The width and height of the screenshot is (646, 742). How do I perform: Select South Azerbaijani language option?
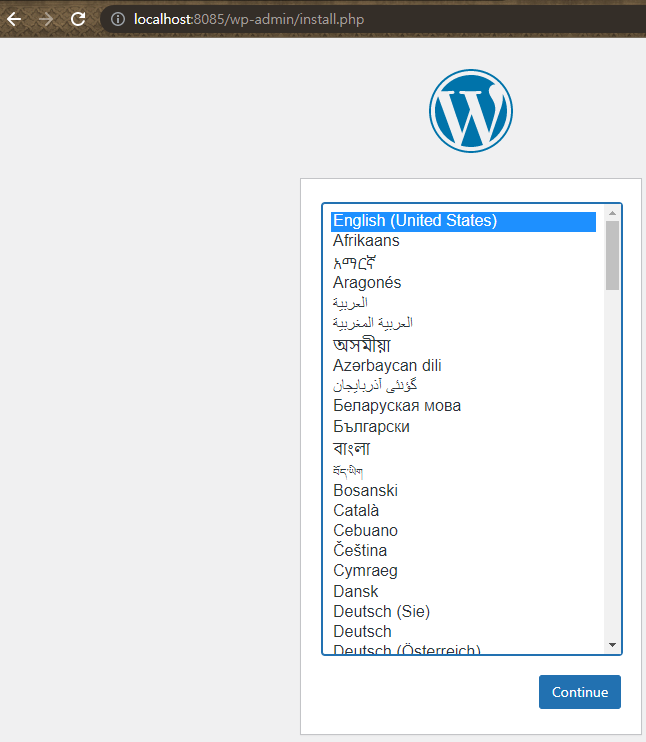coord(463,386)
